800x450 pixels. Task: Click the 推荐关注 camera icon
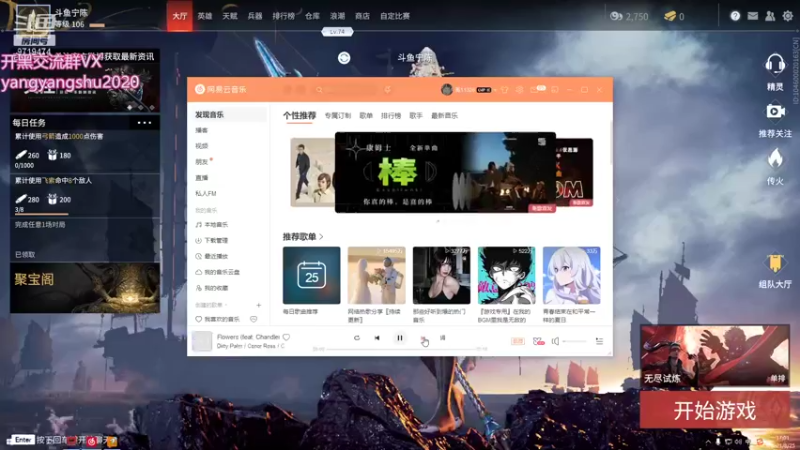click(775, 111)
